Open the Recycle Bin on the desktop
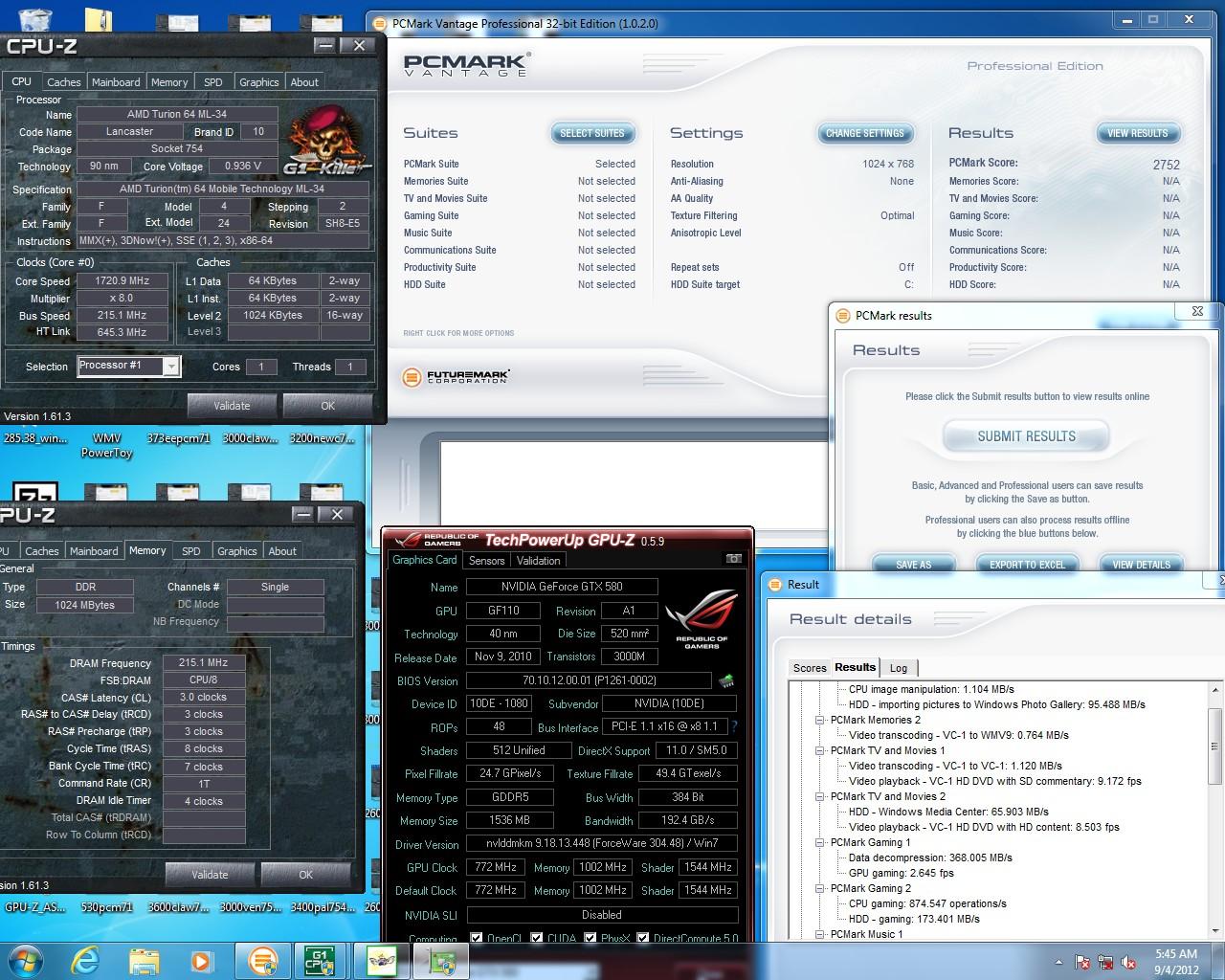The width and height of the screenshot is (1225, 980). (x=34, y=19)
